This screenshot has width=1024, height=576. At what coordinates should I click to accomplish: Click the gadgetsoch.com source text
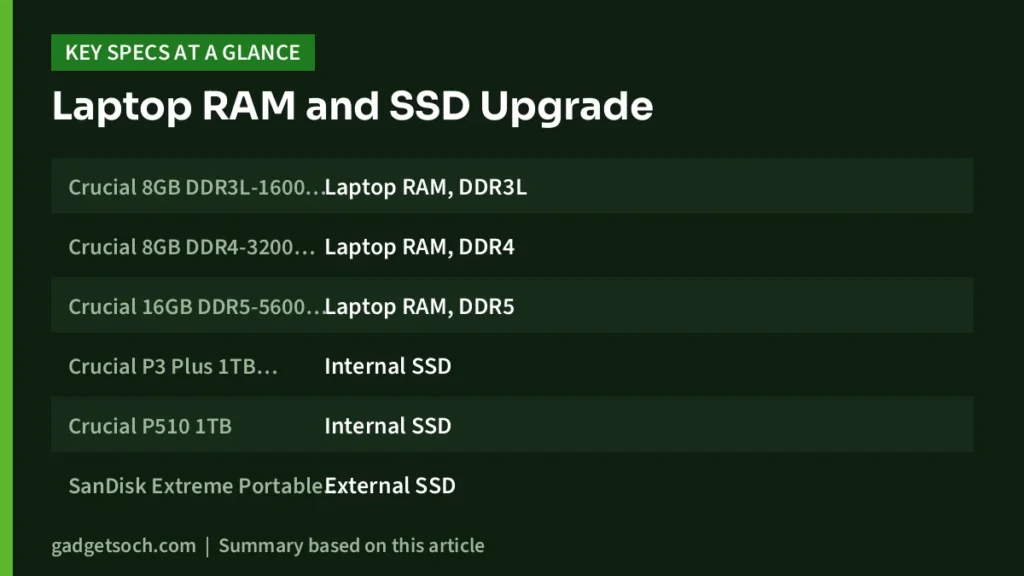coord(123,546)
